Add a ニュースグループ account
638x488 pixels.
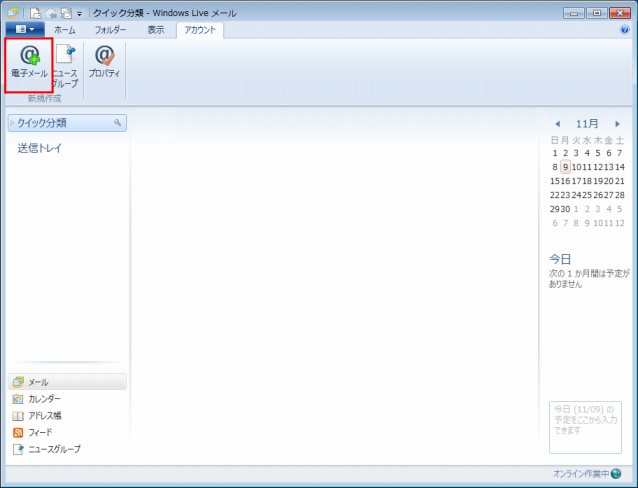(66, 66)
